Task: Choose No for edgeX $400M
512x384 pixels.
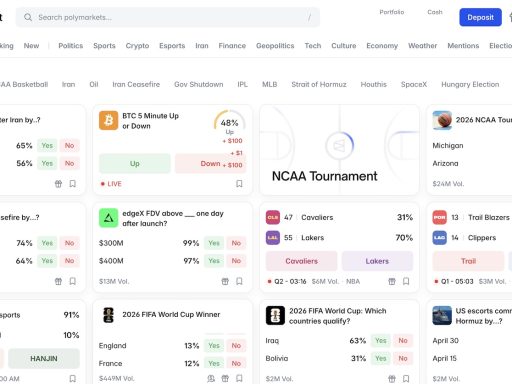Action: 236,261
